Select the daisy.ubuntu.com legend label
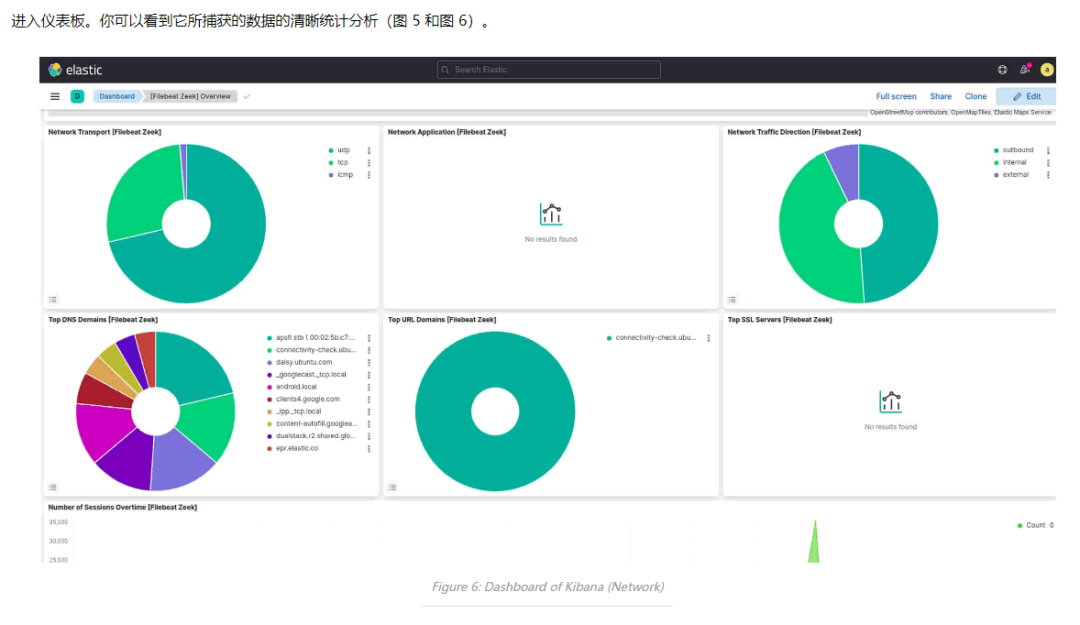 pos(304,362)
